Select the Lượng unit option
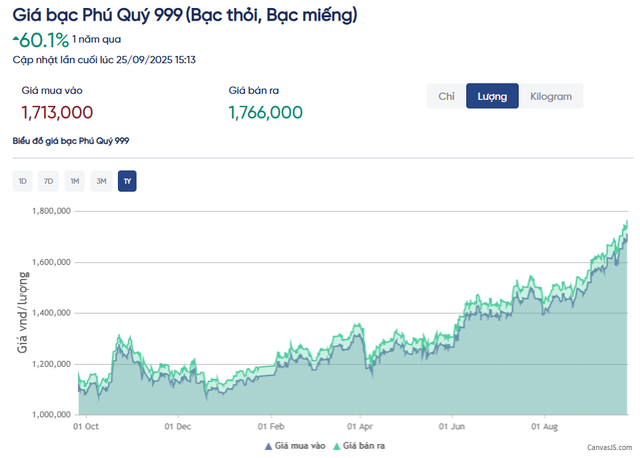 pyautogui.click(x=492, y=96)
